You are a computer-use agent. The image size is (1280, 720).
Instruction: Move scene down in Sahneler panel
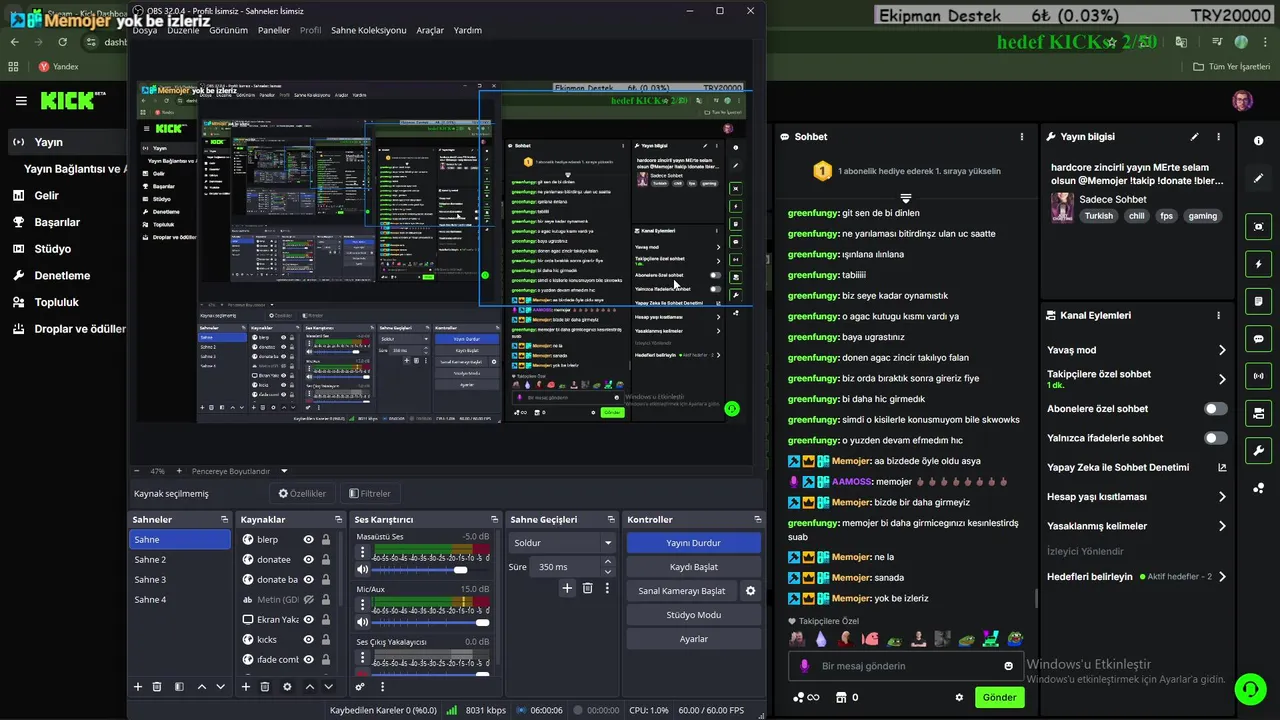coord(220,687)
